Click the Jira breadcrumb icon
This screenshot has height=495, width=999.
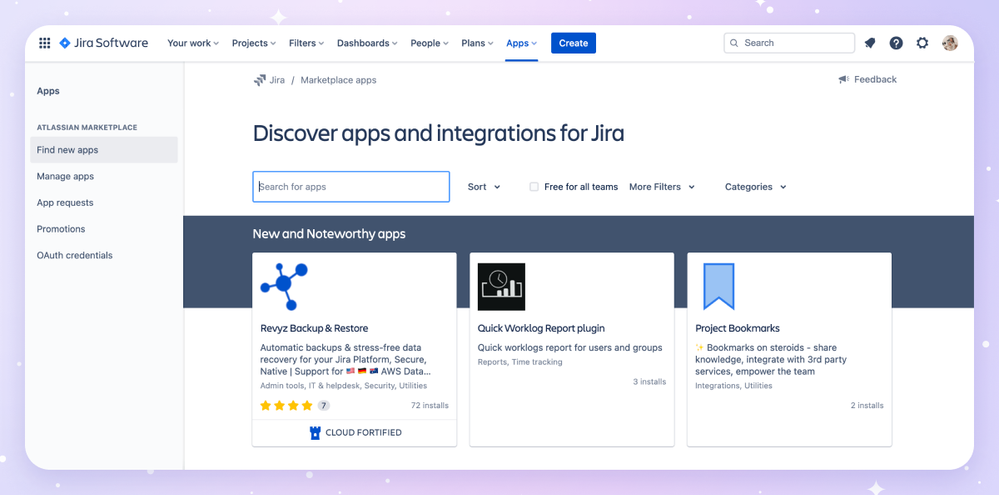pos(259,80)
